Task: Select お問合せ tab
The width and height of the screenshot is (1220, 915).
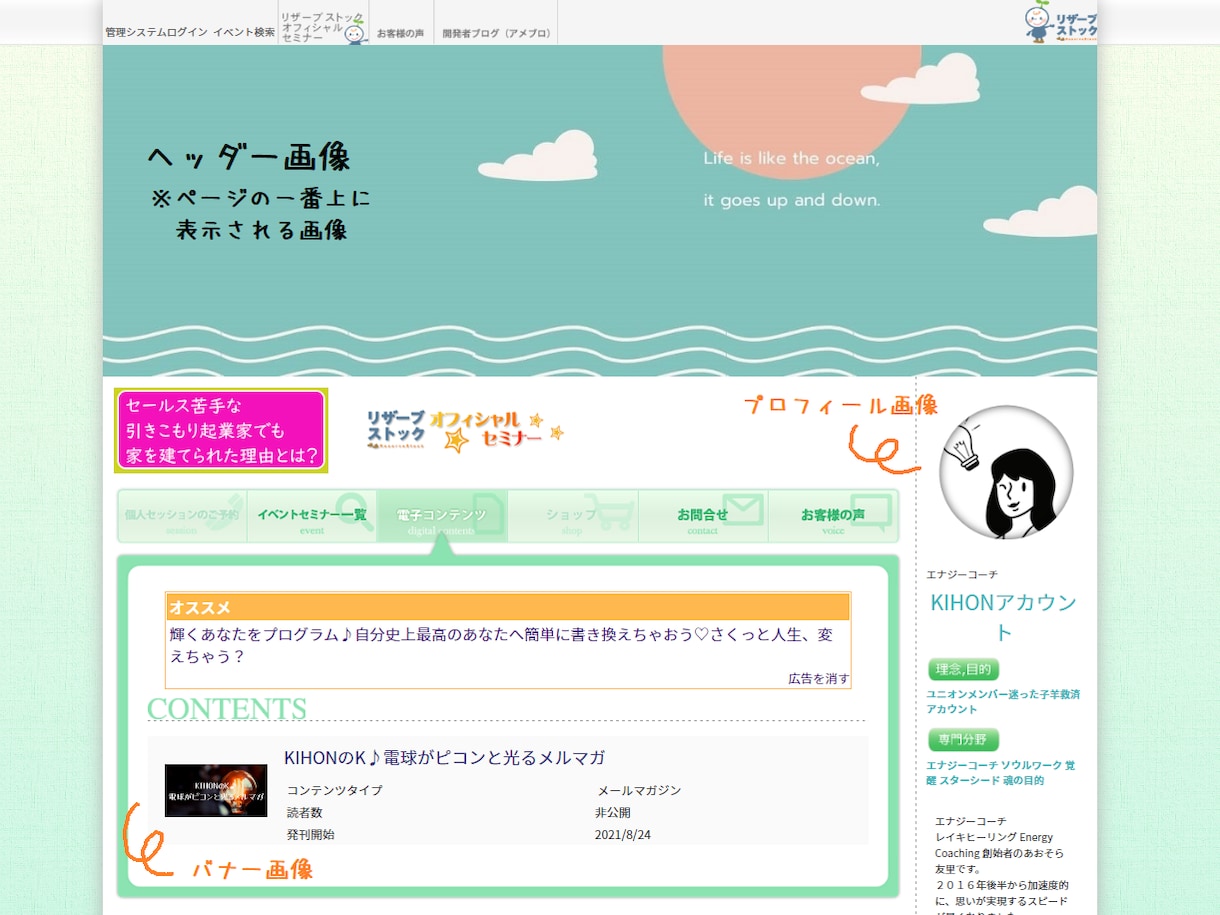Action: pyautogui.click(x=703, y=516)
